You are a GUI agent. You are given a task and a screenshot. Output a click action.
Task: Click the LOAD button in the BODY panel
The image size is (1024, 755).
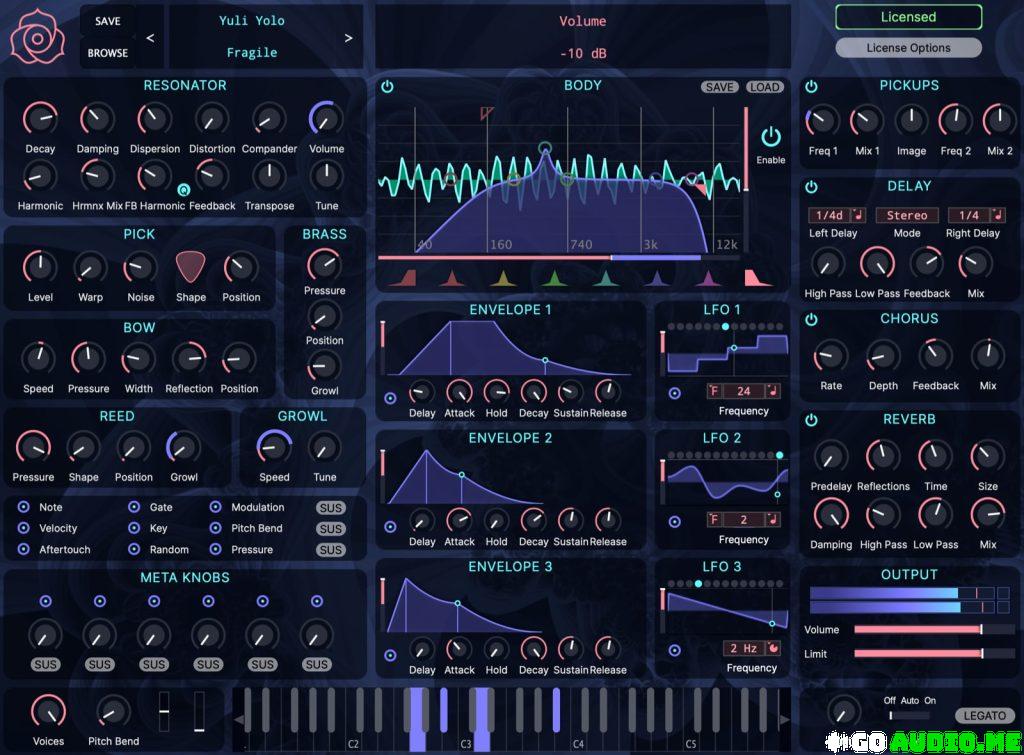[766, 87]
